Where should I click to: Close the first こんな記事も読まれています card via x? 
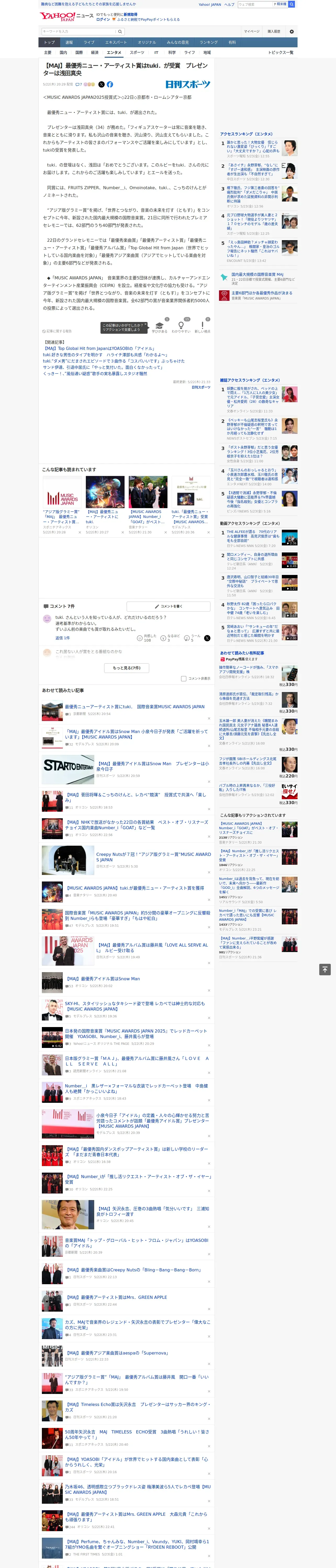80,533
